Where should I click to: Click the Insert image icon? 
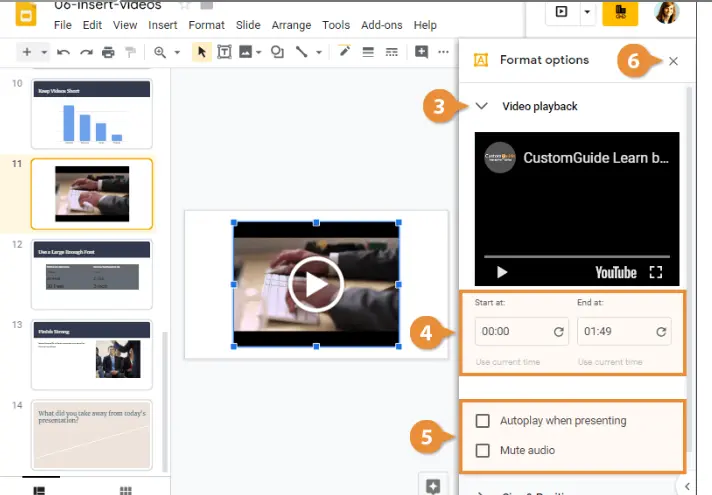point(245,52)
